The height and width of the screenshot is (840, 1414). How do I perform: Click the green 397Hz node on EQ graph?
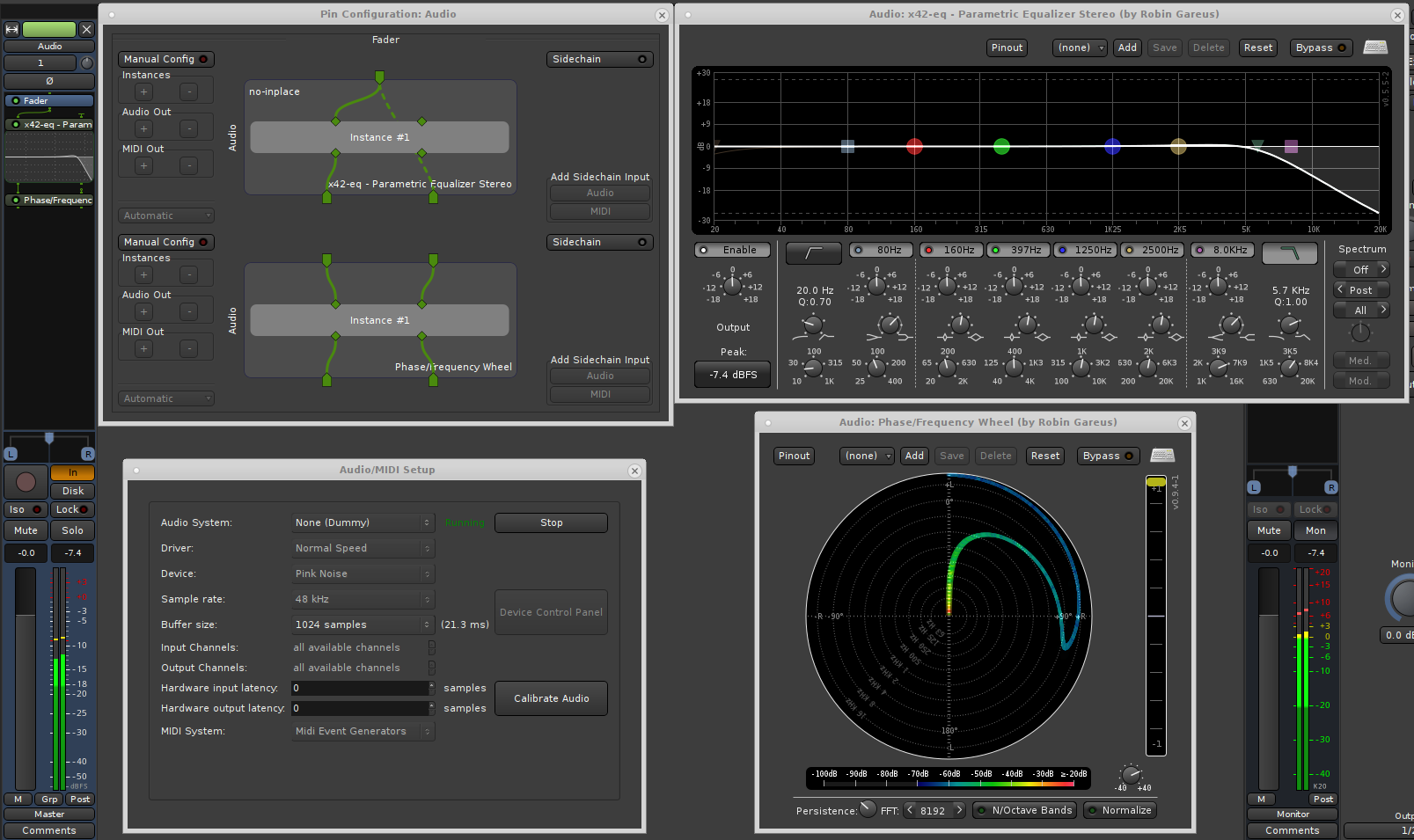point(1001,146)
